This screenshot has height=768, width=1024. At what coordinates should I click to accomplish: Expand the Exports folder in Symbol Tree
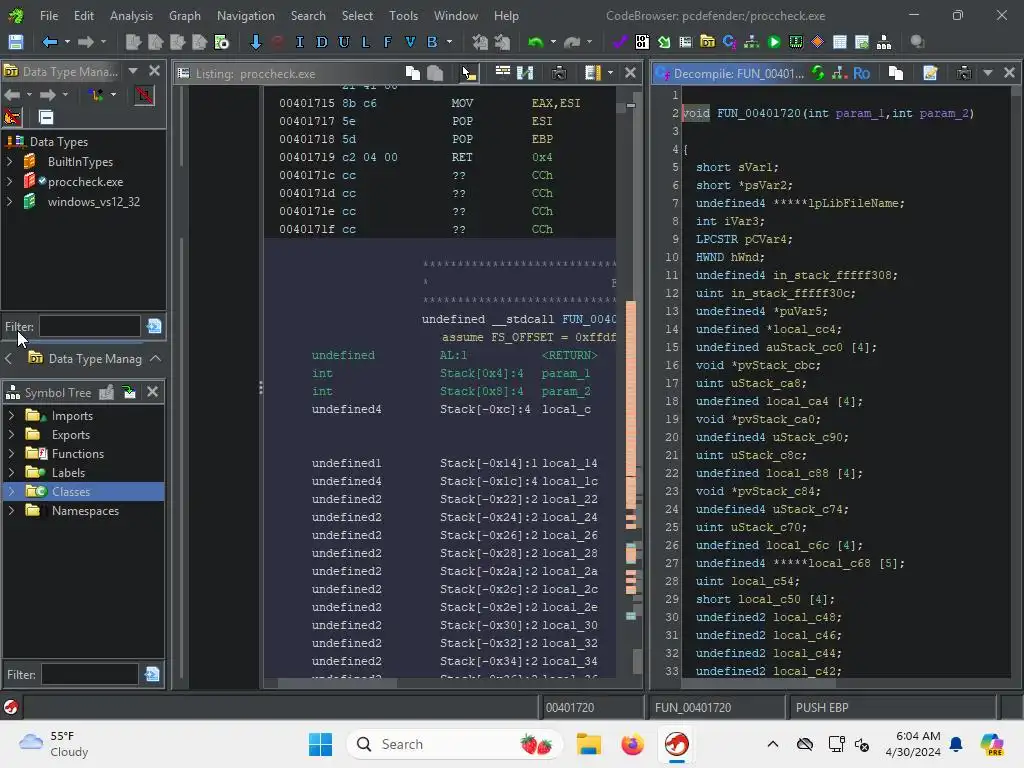11,435
